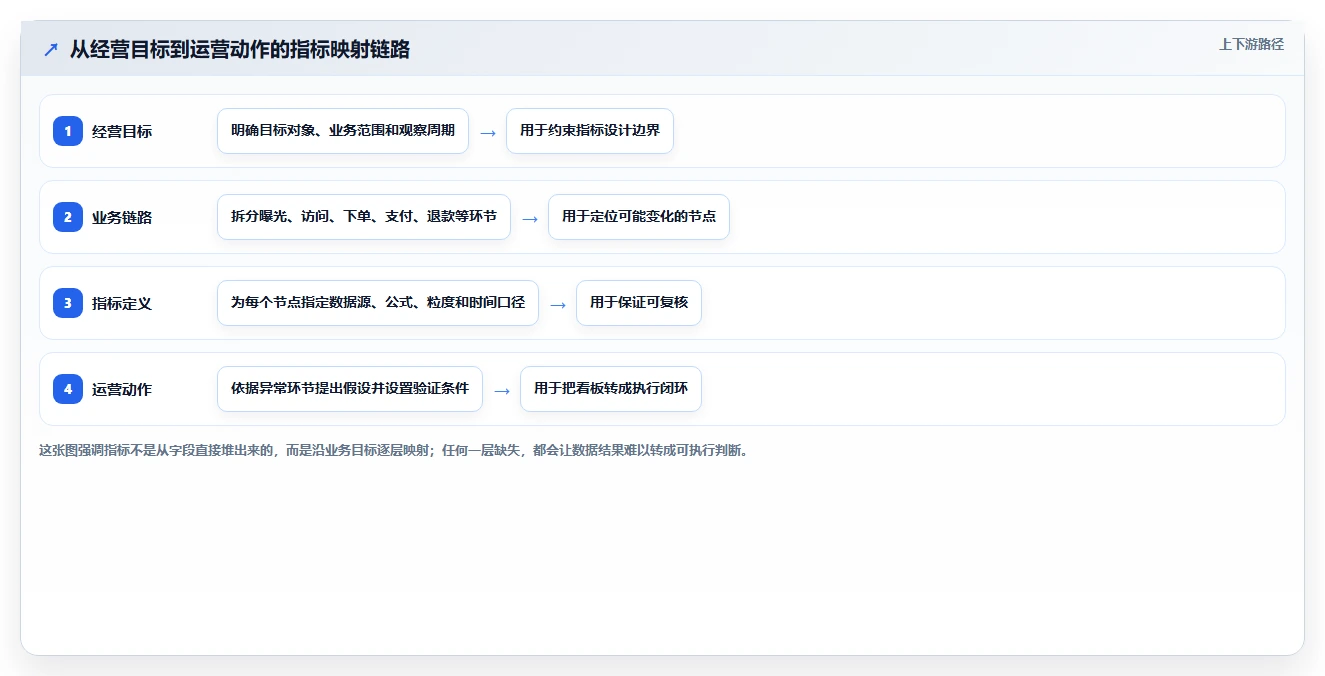Select step badge 1 for 经营目标

point(68,130)
